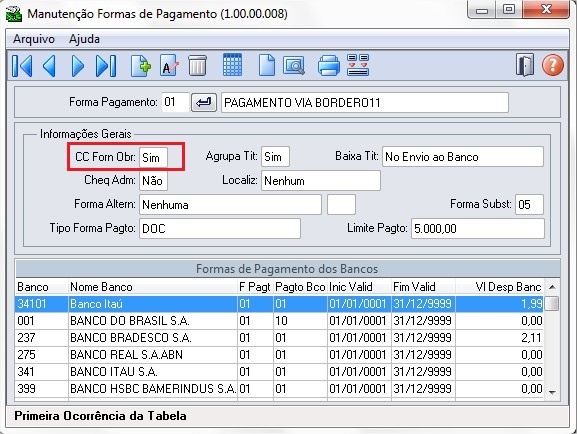Click the PAGAMENTO VIA BORDERO11 description field
The width and height of the screenshot is (577, 434).
[x=365, y=102]
